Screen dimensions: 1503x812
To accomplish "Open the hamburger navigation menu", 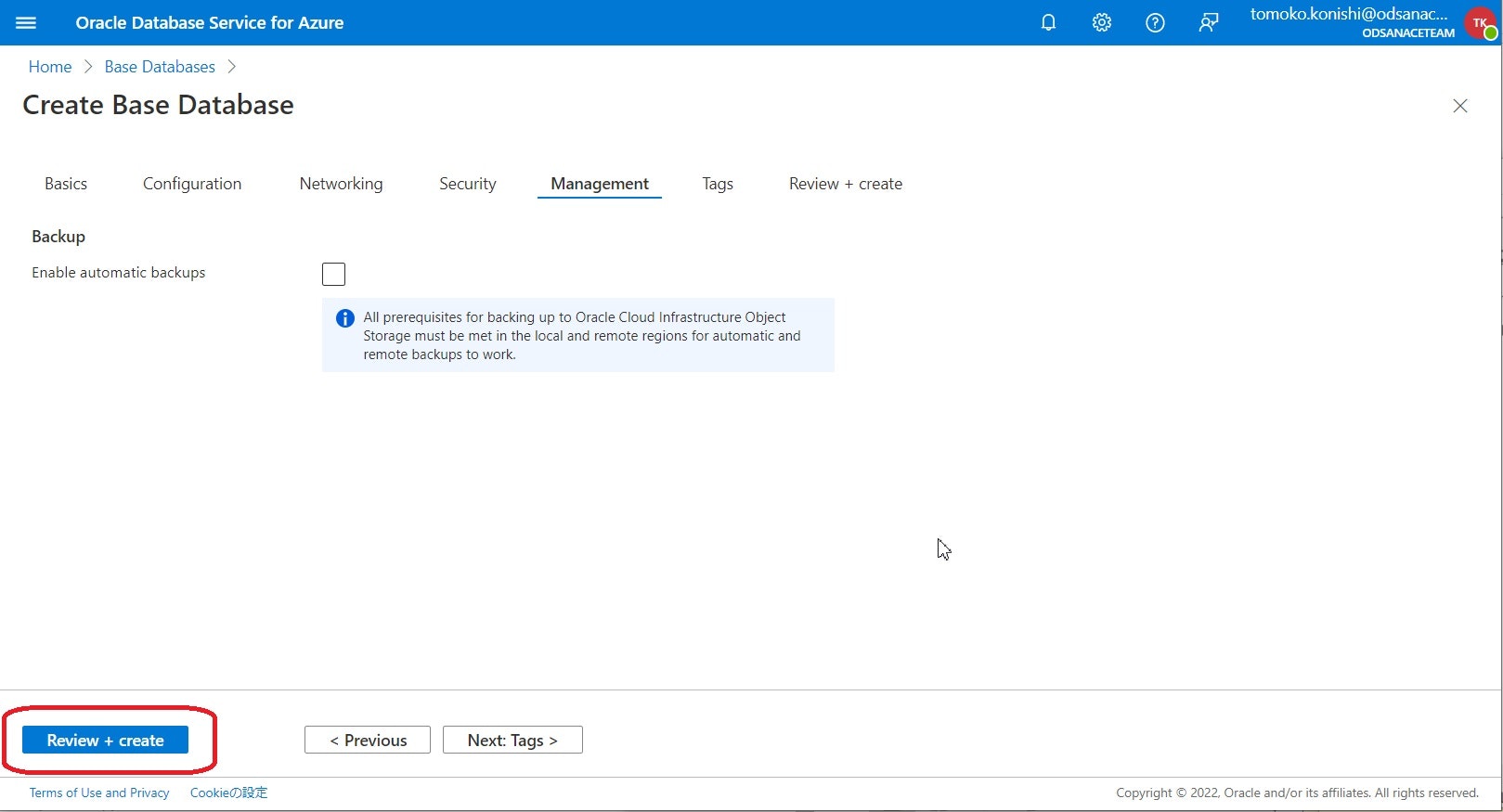I will (x=26, y=22).
